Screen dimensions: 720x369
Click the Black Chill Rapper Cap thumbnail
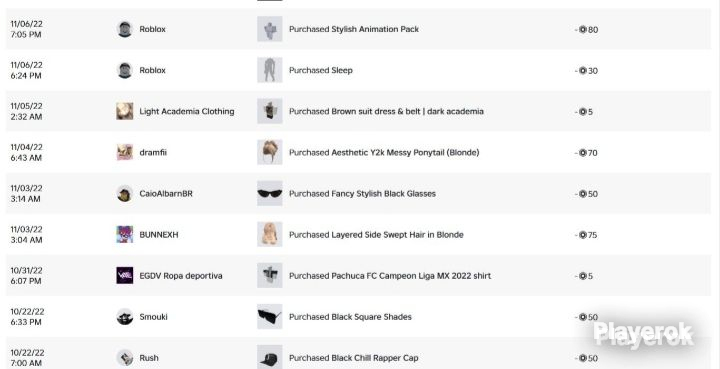270,358
